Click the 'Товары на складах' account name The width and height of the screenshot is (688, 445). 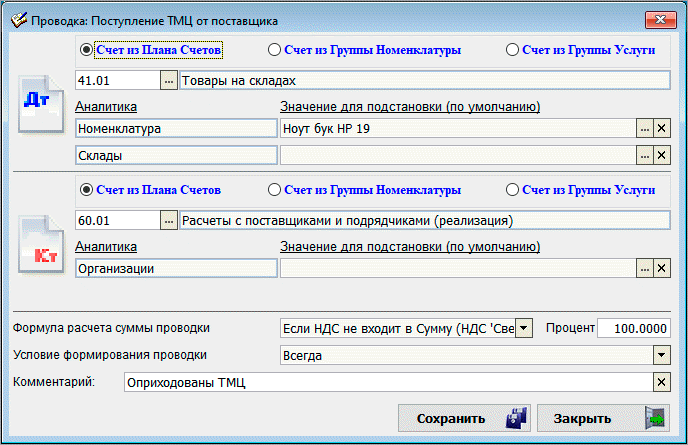425,80
